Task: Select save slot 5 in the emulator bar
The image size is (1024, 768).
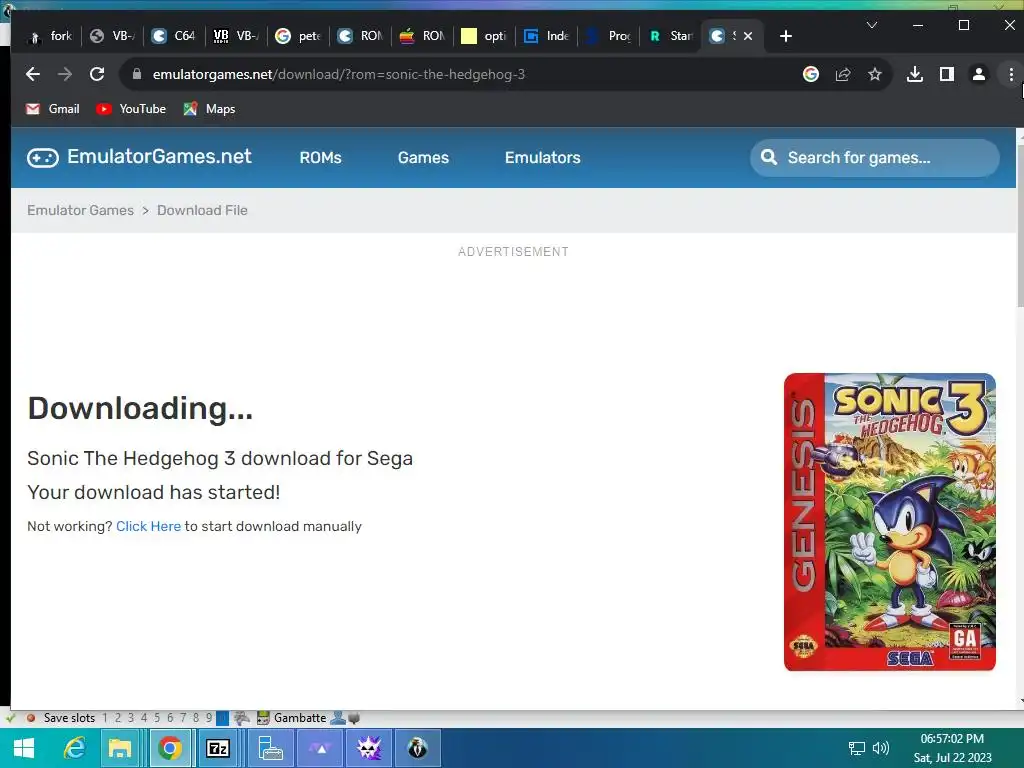Action: (x=157, y=718)
